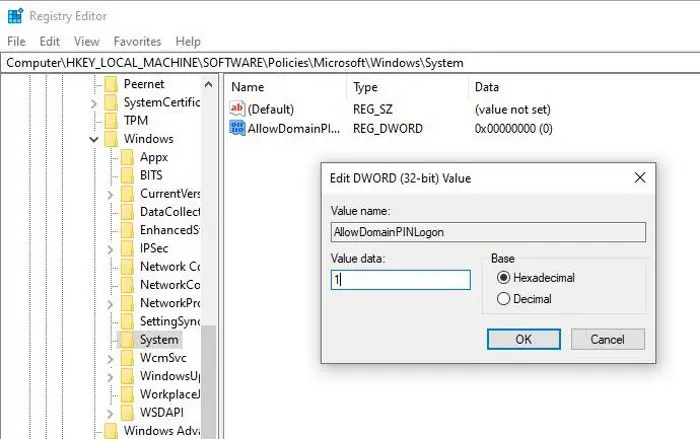Screen dimensions: 700x439
Task: Click the tree pane scroll up arrow
Action: tap(208, 84)
